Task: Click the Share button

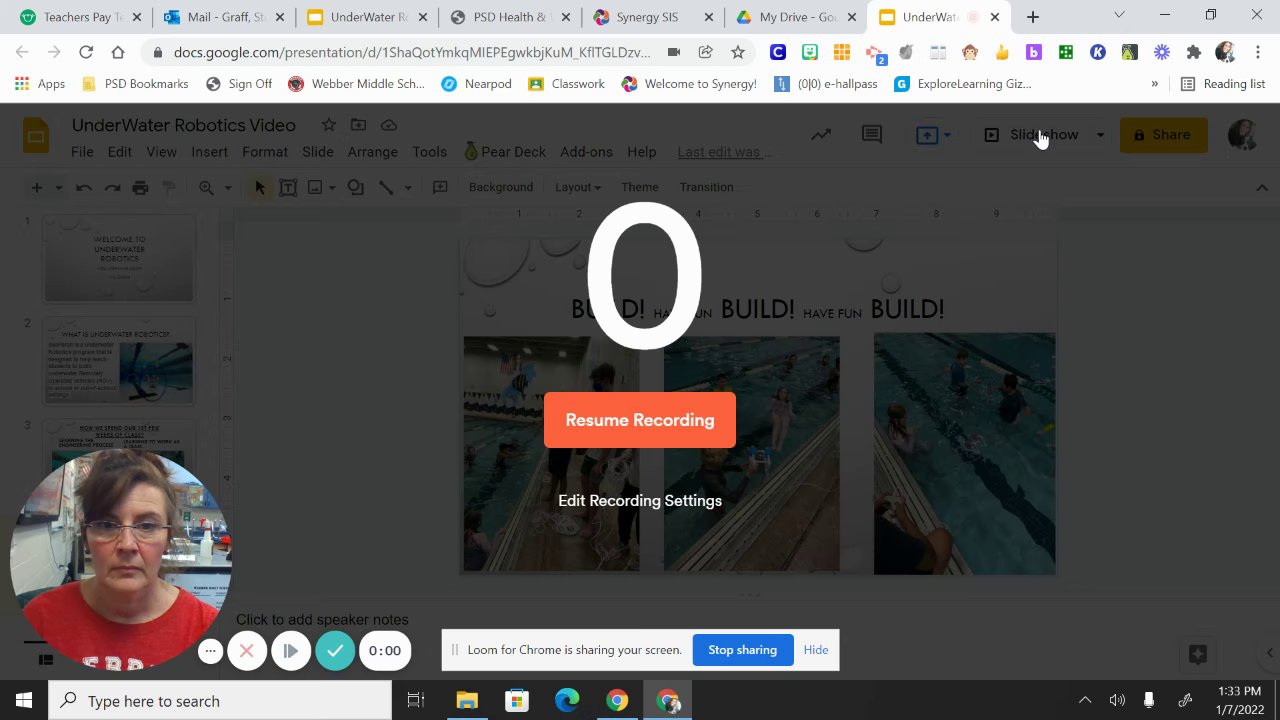Action: tap(1162, 135)
